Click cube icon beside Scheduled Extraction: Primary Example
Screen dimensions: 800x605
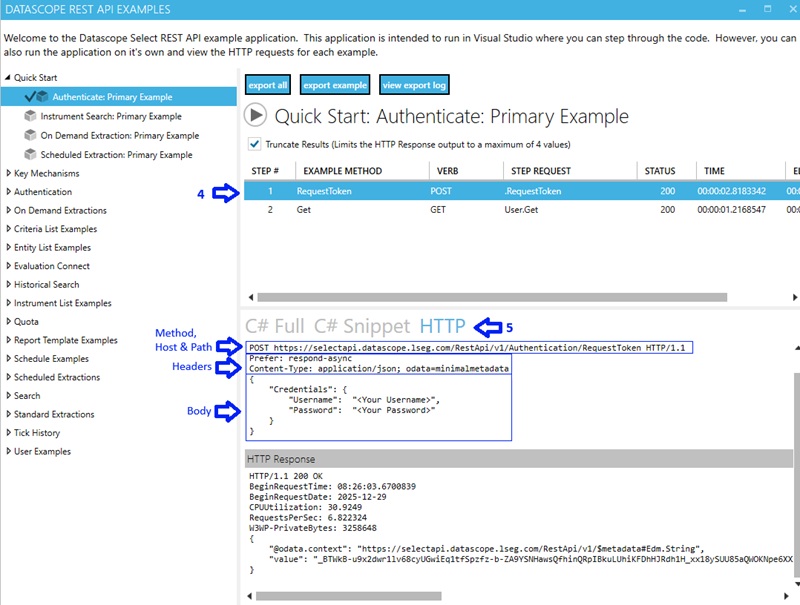pos(32,155)
